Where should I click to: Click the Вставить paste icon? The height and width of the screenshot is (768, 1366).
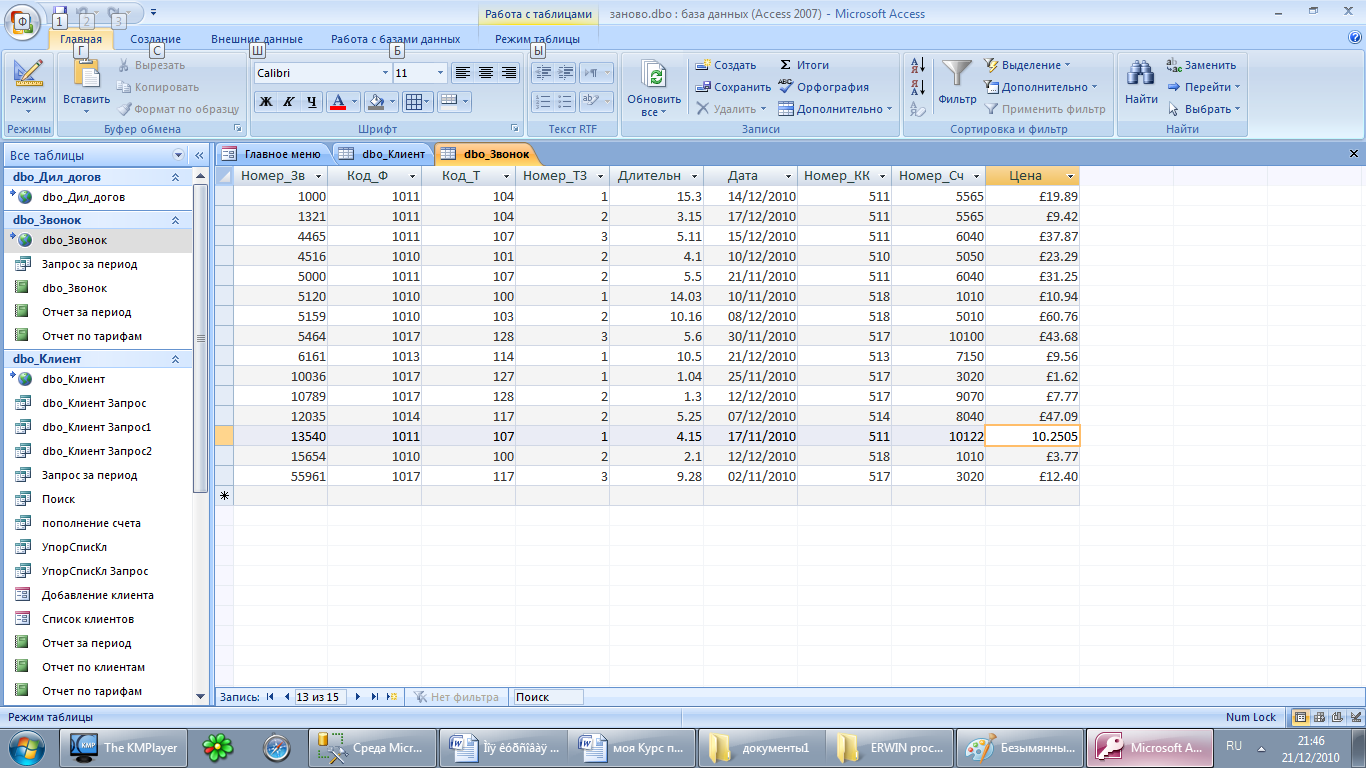pyautogui.click(x=87, y=72)
